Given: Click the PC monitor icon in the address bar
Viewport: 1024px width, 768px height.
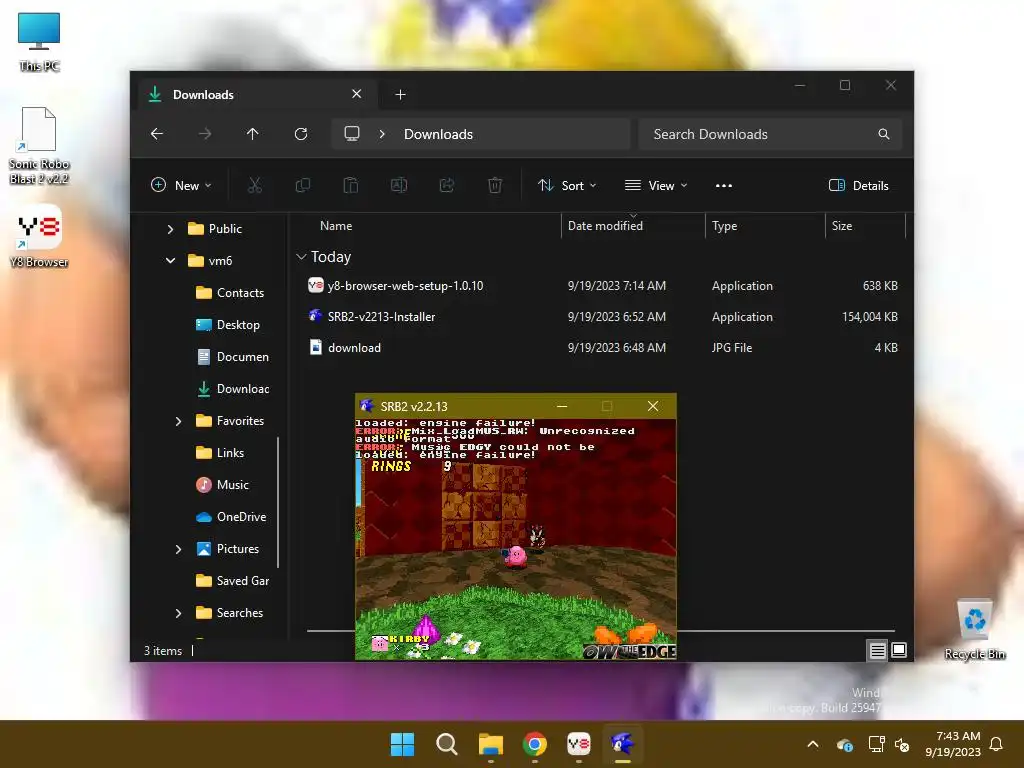Looking at the screenshot, I should point(352,134).
